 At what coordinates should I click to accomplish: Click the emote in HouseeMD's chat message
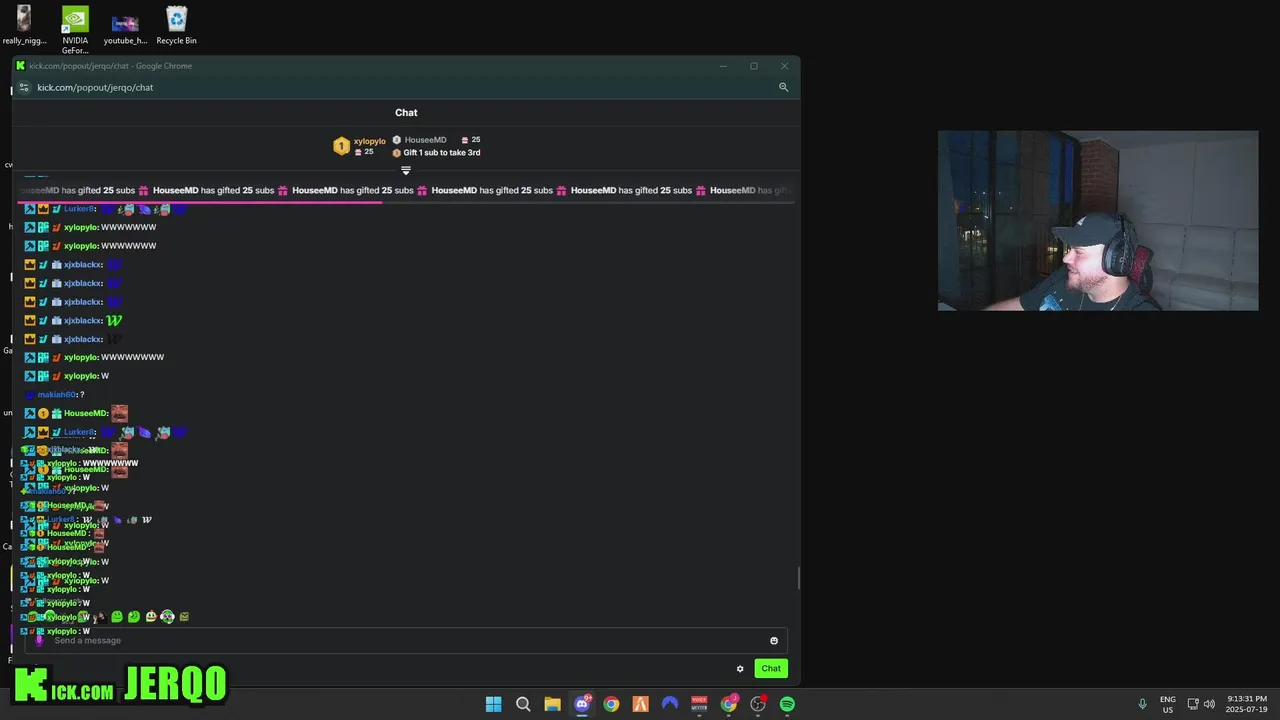[x=119, y=413]
